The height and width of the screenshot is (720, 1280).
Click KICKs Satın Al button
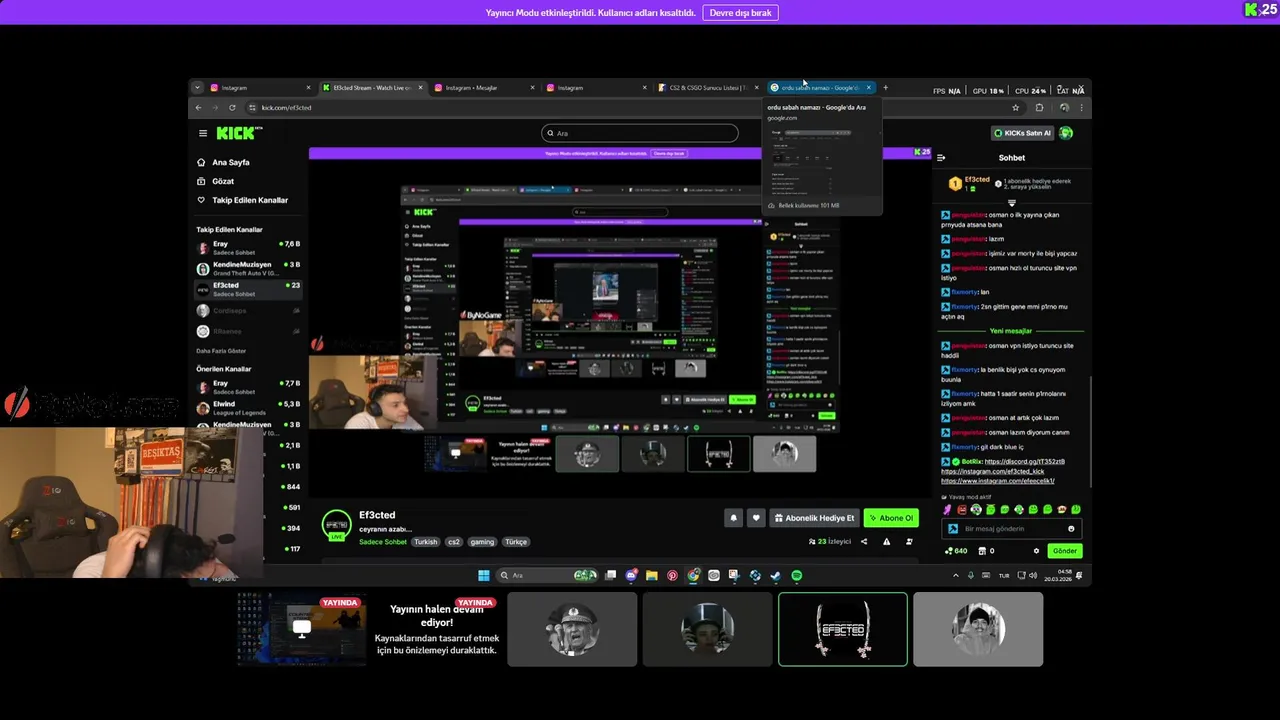[x=1023, y=133]
